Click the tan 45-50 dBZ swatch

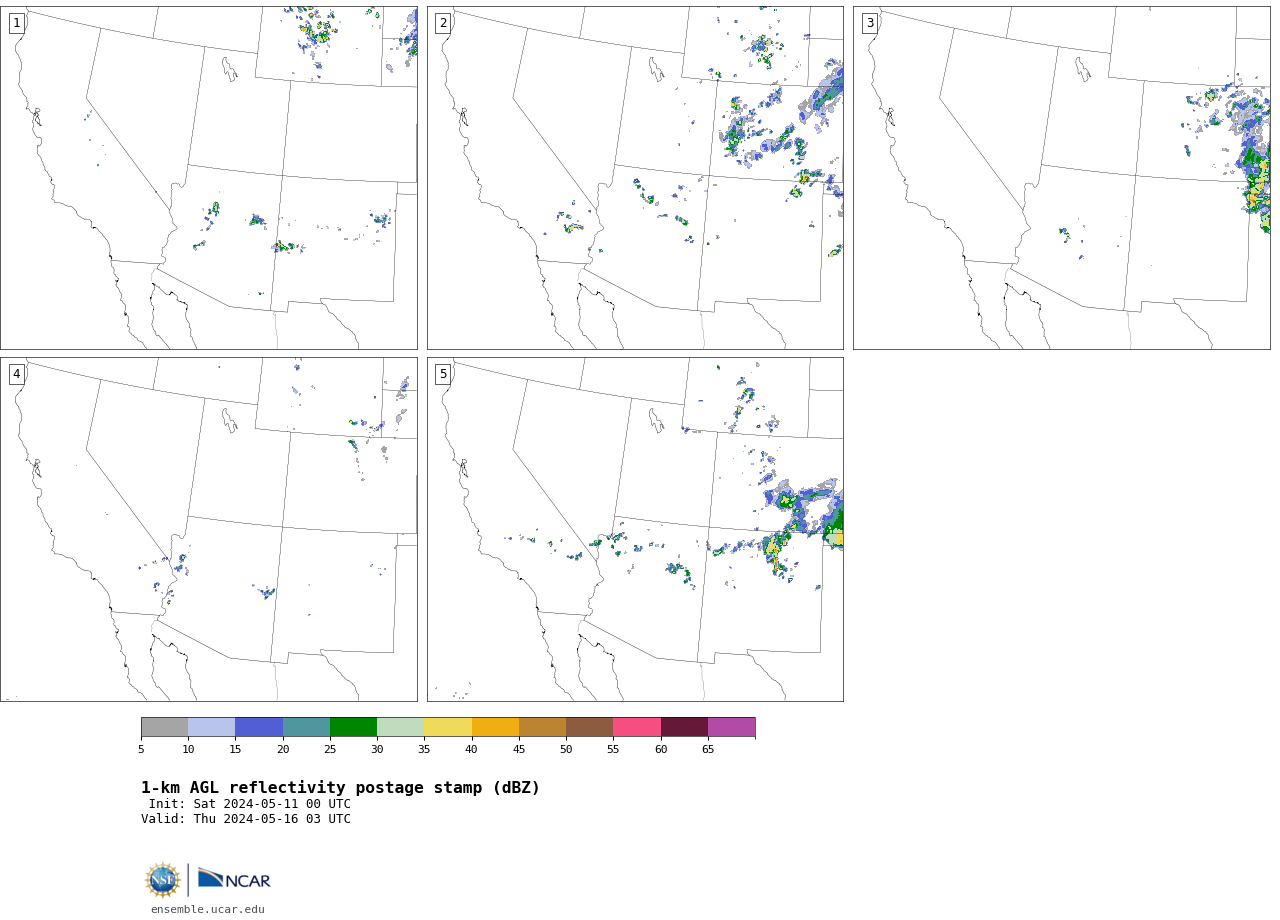pos(543,727)
